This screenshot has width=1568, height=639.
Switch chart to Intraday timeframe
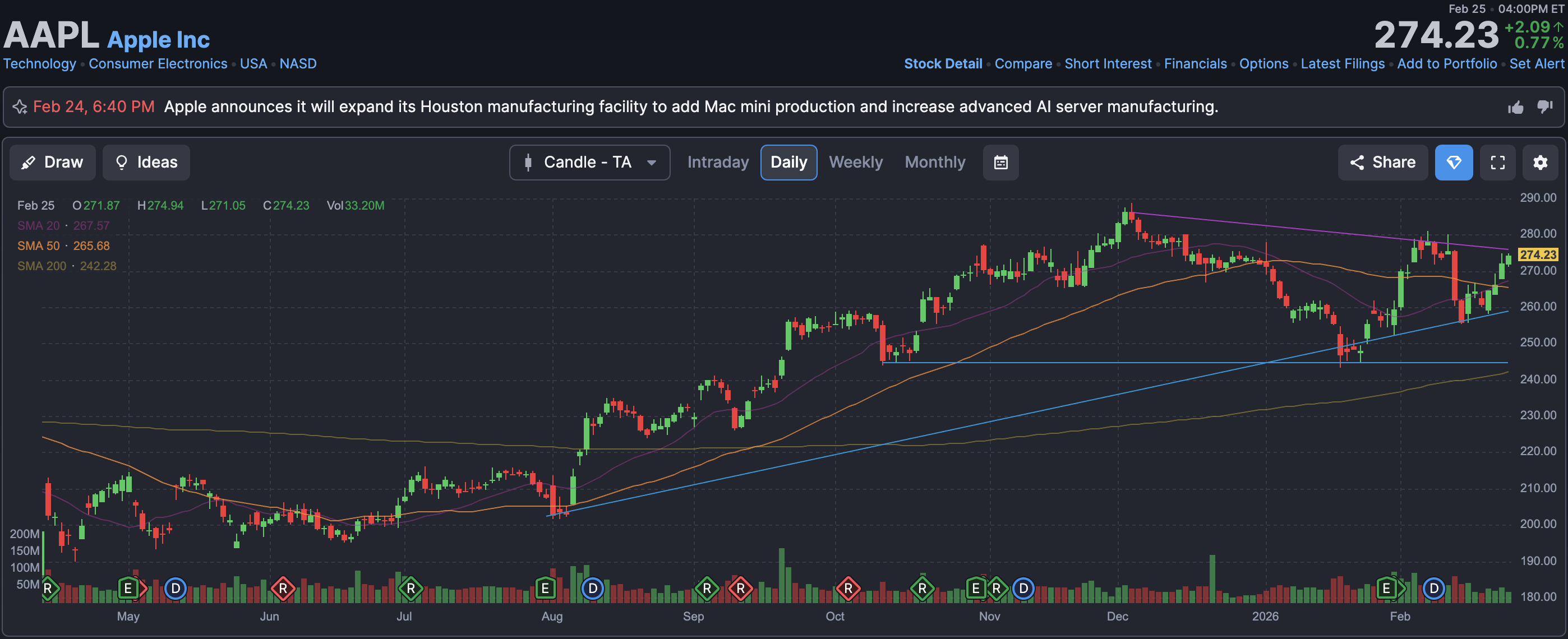[718, 163]
